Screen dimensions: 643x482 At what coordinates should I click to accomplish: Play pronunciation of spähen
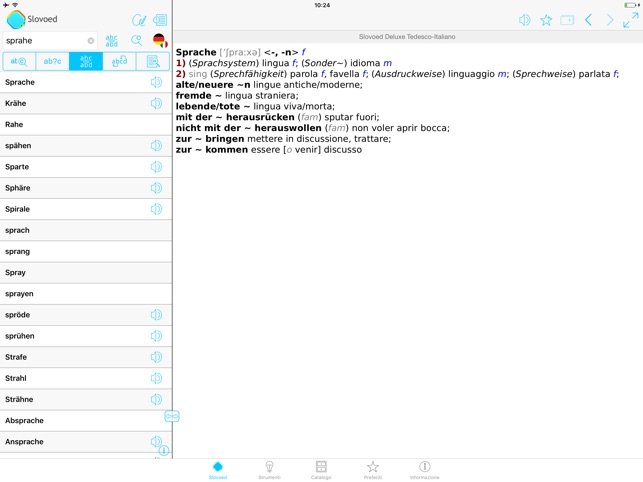click(x=156, y=146)
